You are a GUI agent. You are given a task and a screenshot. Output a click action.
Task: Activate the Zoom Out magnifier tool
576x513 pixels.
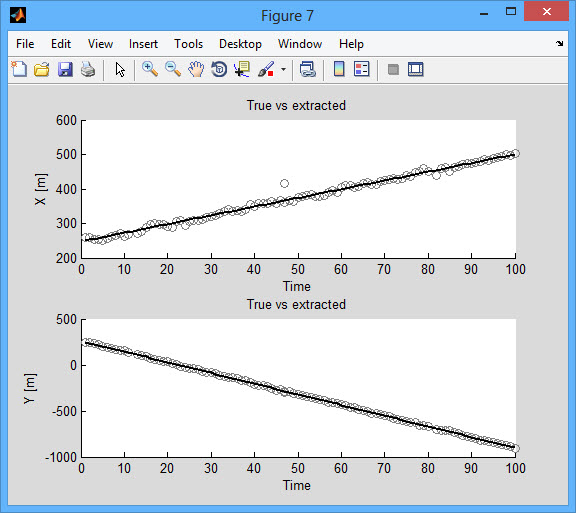pos(173,69)
